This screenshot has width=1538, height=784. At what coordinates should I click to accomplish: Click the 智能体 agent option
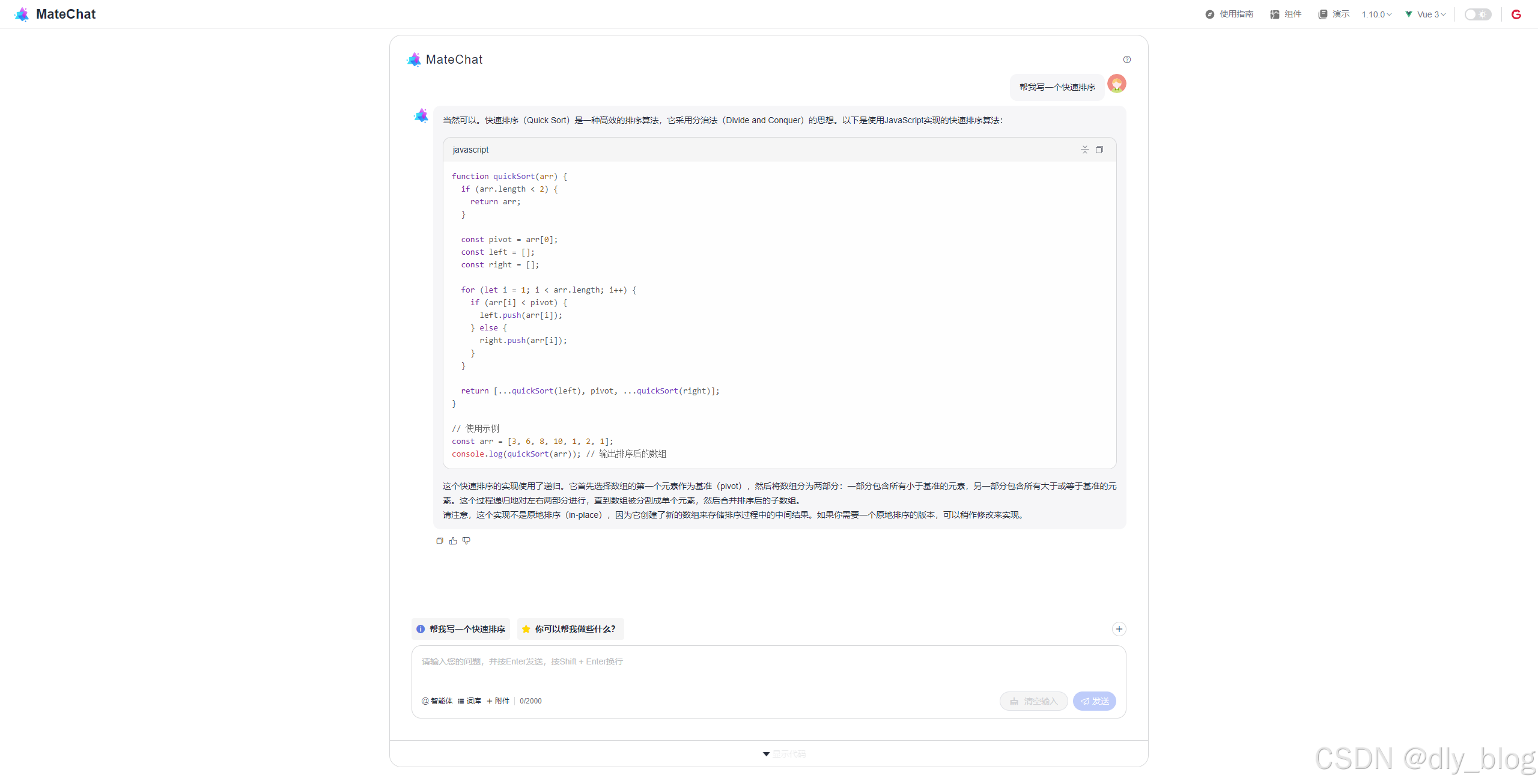click(437, 701)
